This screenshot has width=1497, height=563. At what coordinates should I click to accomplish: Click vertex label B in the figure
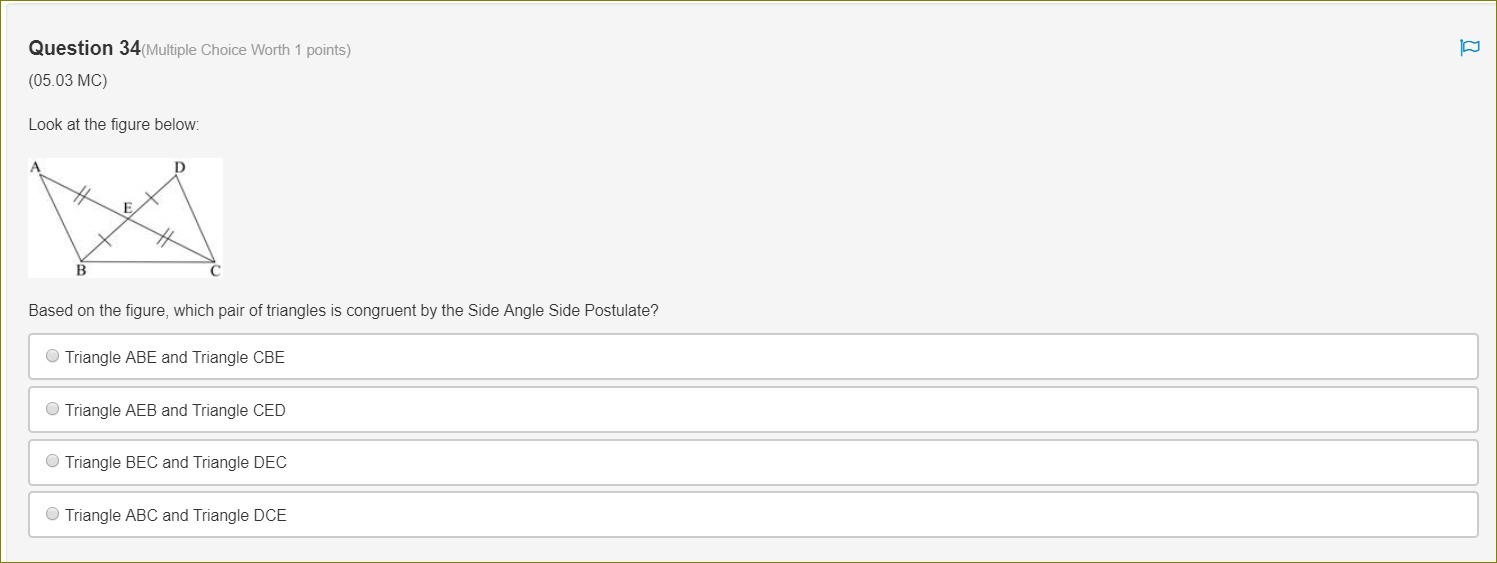(x=81, y=270)
